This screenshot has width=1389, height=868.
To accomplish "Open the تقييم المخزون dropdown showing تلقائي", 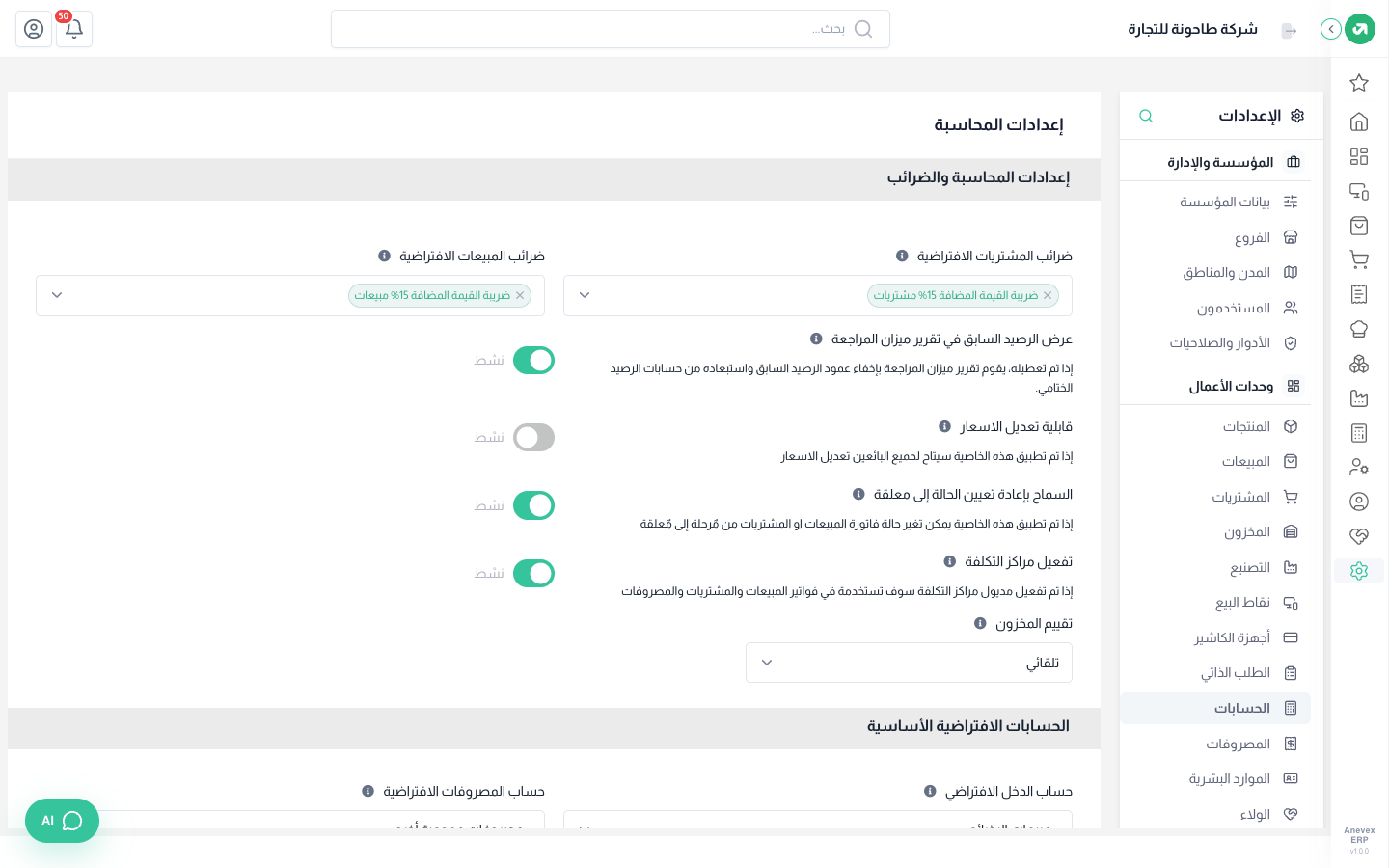I will click(x=909, y=663).
